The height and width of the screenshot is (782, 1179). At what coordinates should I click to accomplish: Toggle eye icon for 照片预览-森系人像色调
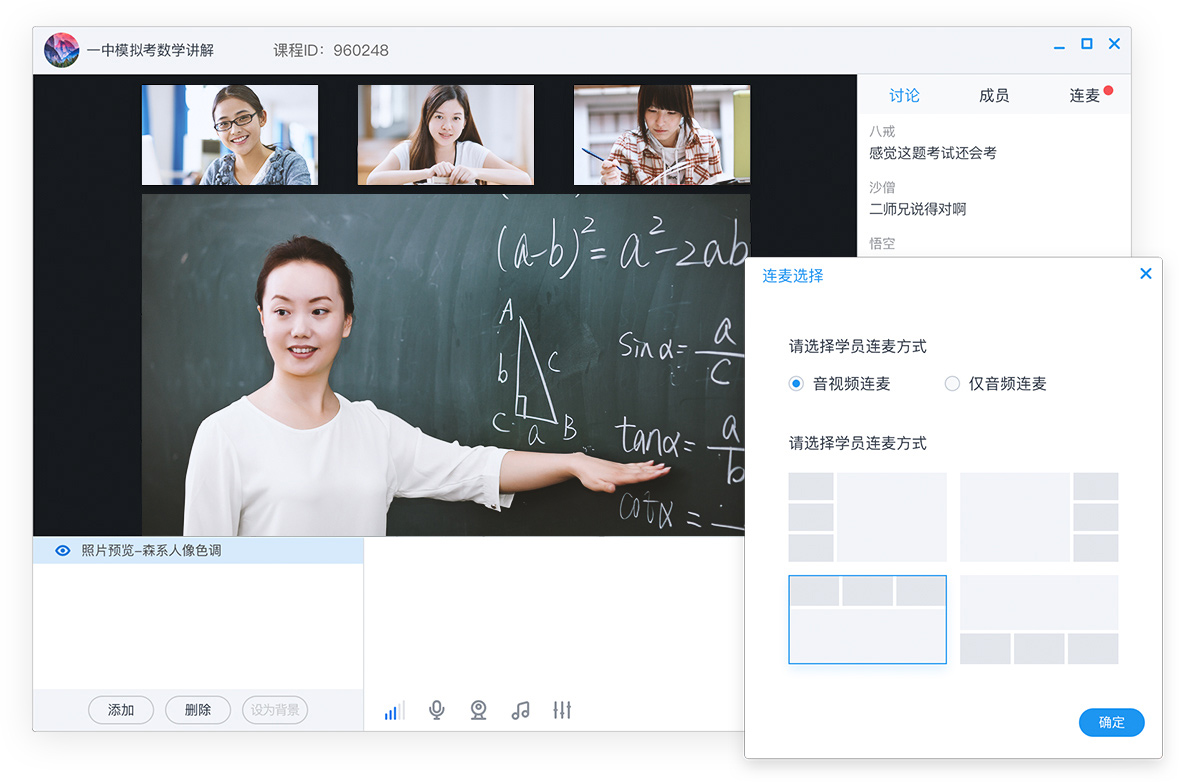pyautogui.click(x=63, y=551)
